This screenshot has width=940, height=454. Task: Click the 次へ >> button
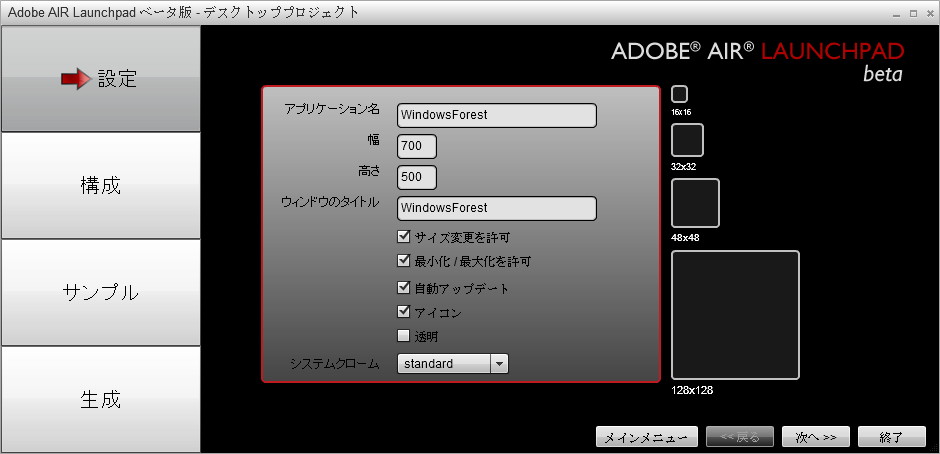(816, 437)
